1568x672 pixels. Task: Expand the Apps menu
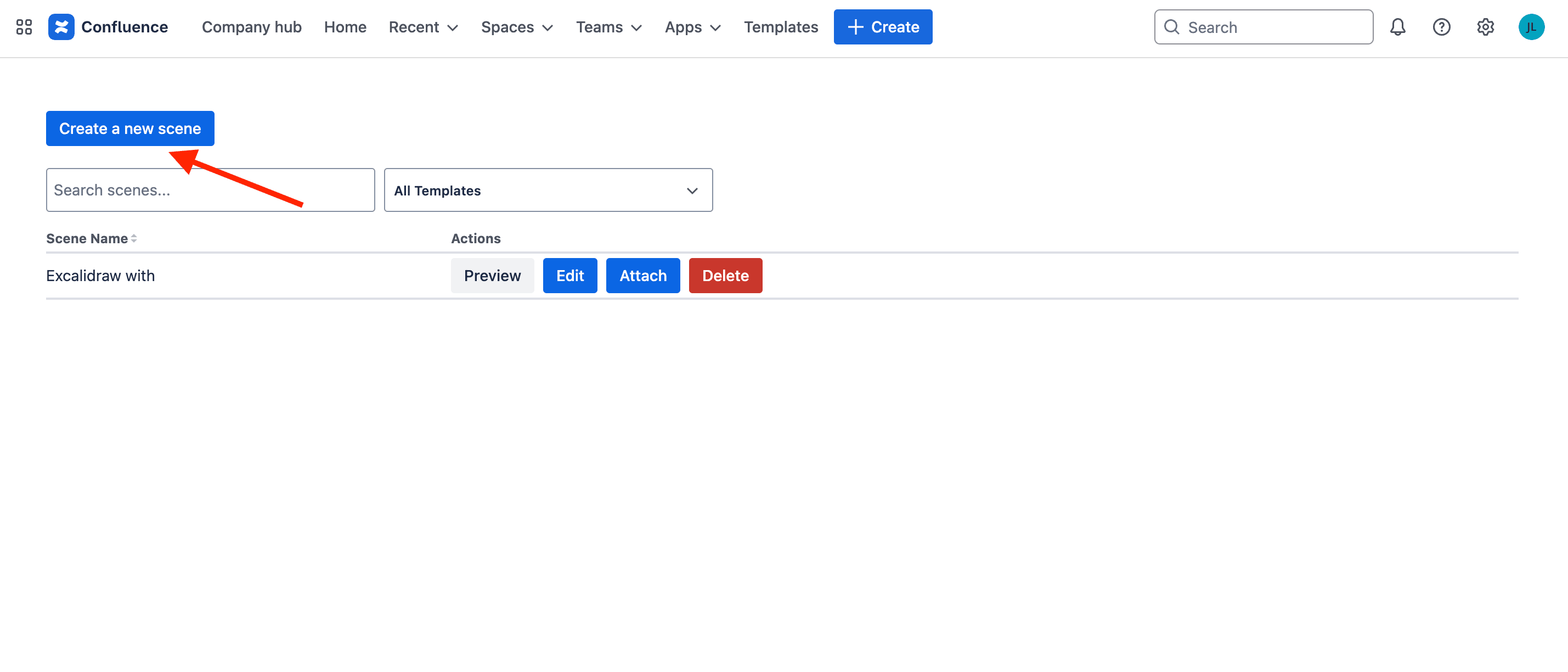tap(693, 27)
